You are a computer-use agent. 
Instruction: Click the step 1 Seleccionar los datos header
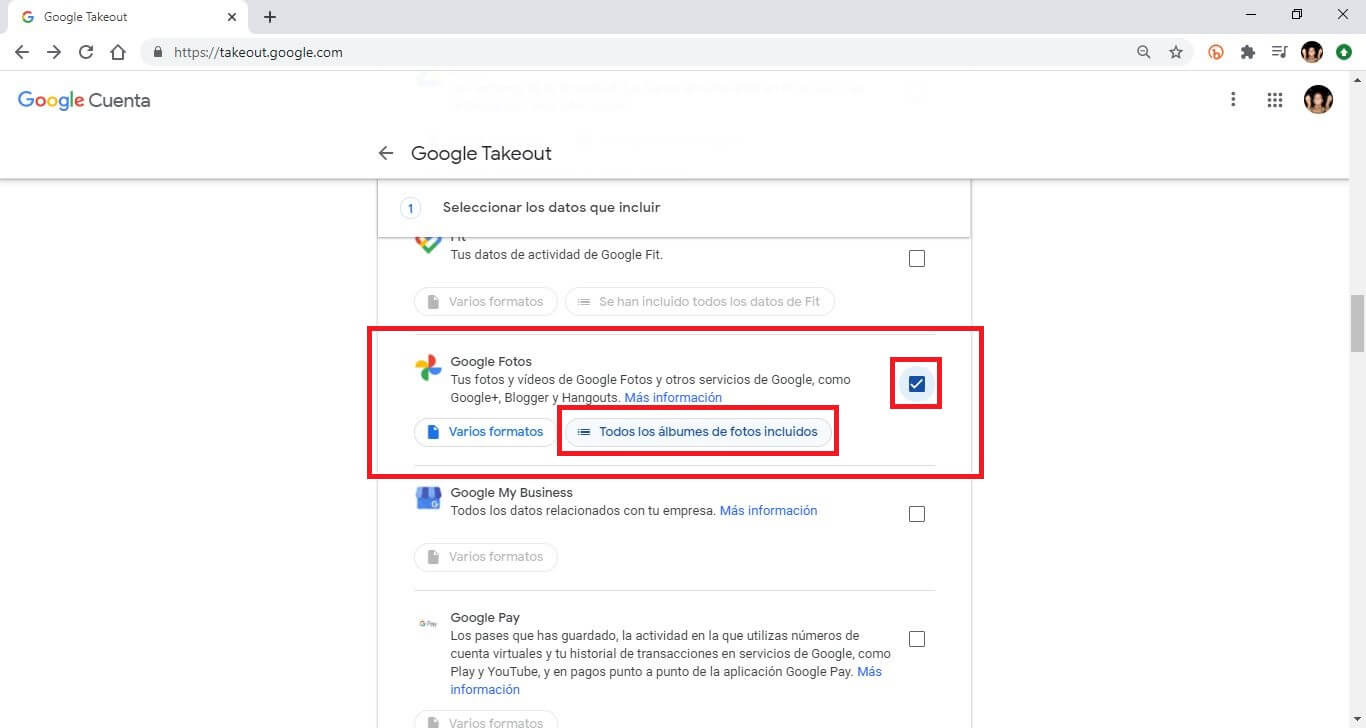[674, 208]
